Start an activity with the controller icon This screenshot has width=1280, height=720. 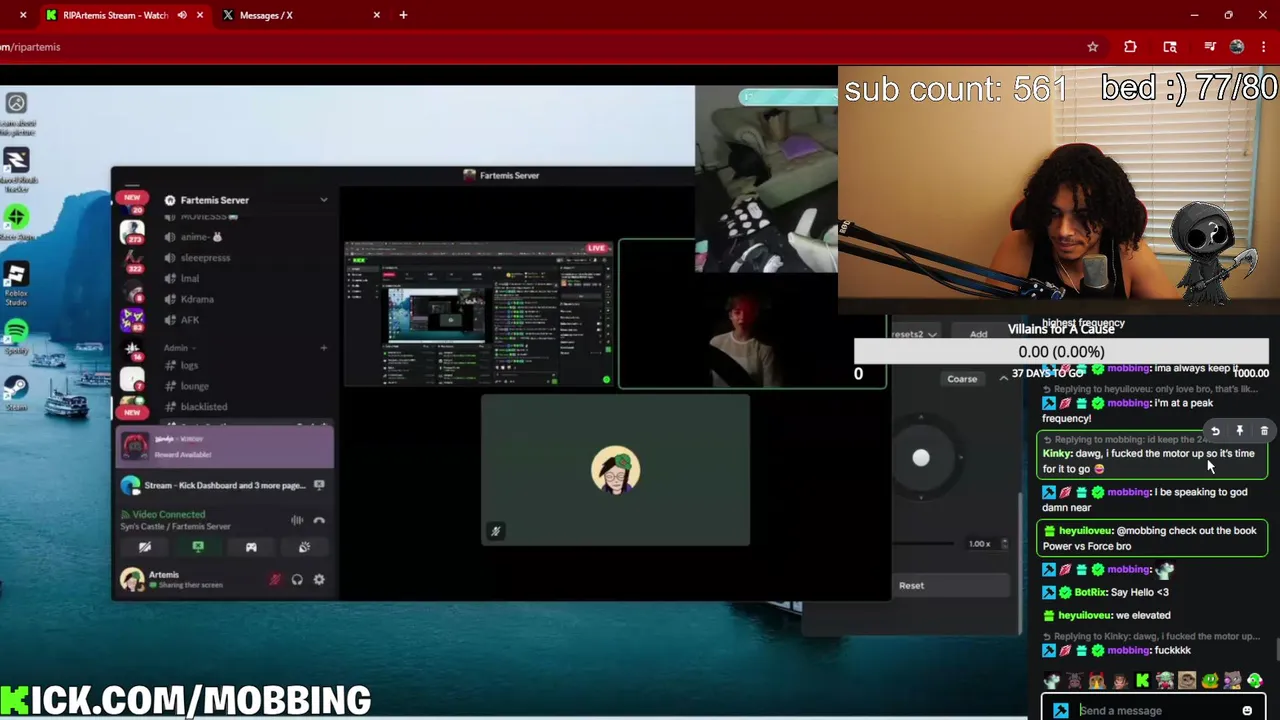(x=251, y=547)
